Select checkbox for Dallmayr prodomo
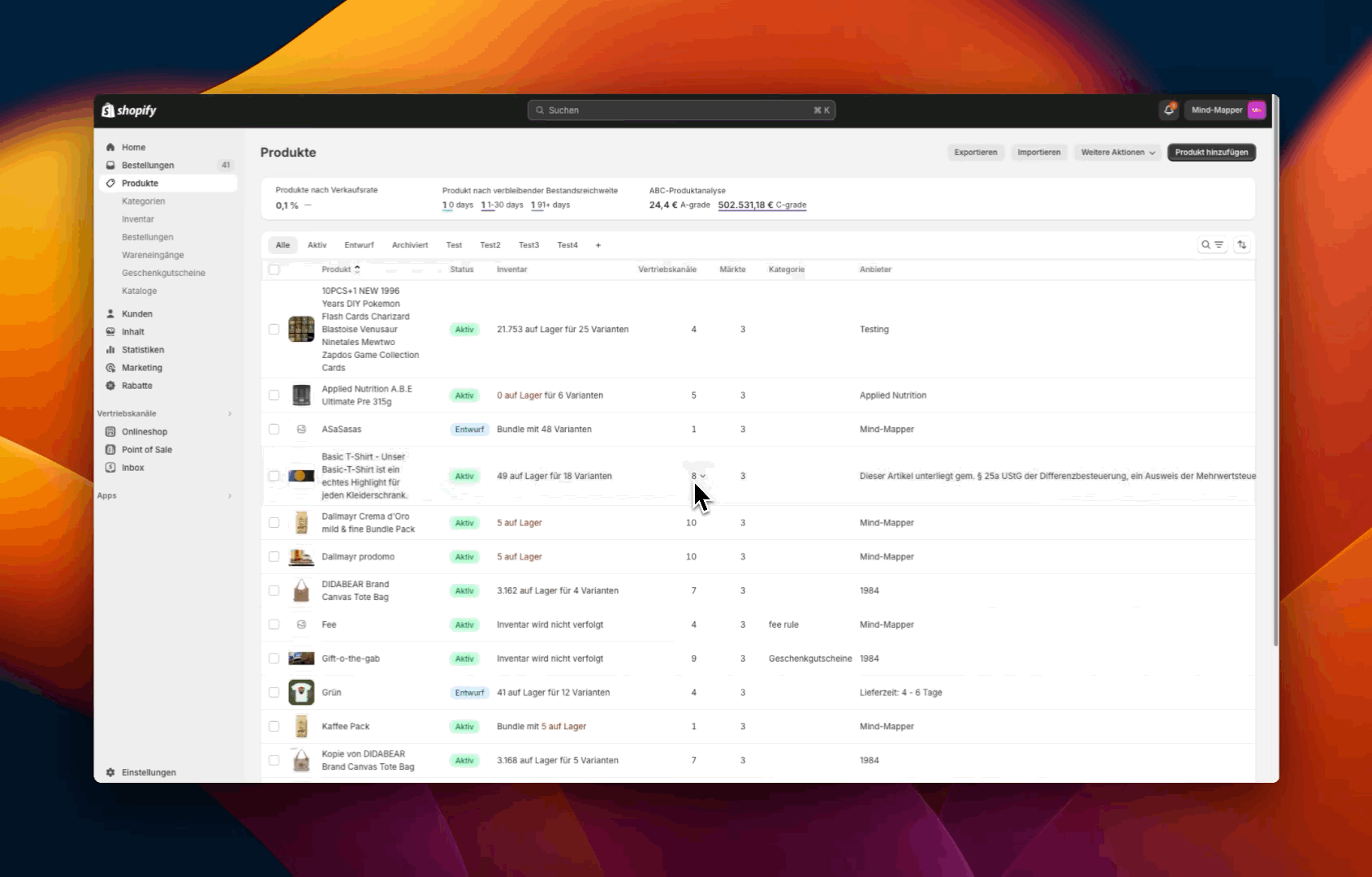This screenshot has height=877, width=1372. 274,556
